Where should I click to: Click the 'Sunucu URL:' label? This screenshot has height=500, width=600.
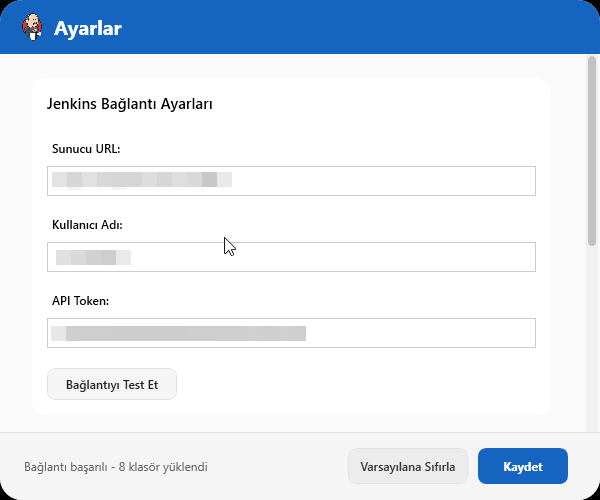click(86, 148)
